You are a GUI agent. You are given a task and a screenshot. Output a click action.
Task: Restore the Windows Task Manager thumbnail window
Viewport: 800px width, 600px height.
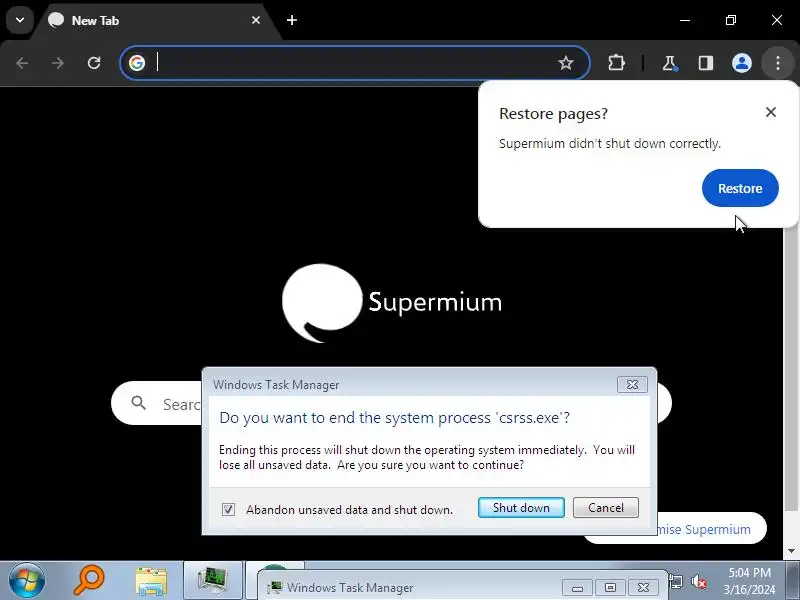click(x=610, y=588)
